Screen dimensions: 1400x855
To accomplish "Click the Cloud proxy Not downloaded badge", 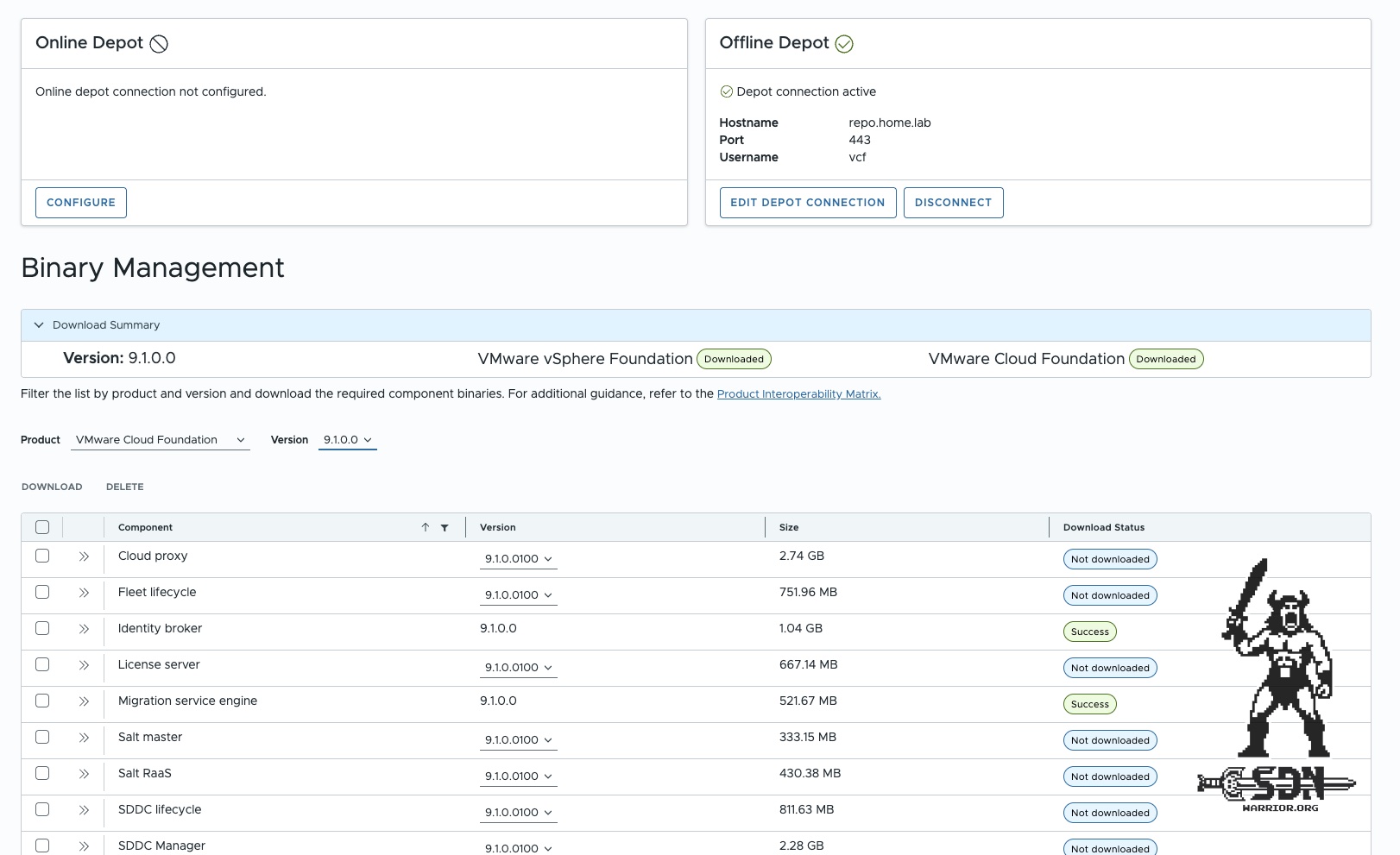I will [1110, 559].
